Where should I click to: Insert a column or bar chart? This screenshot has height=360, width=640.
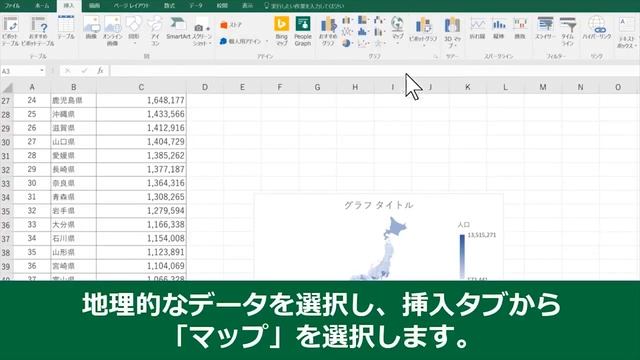[x=347, y=20]
